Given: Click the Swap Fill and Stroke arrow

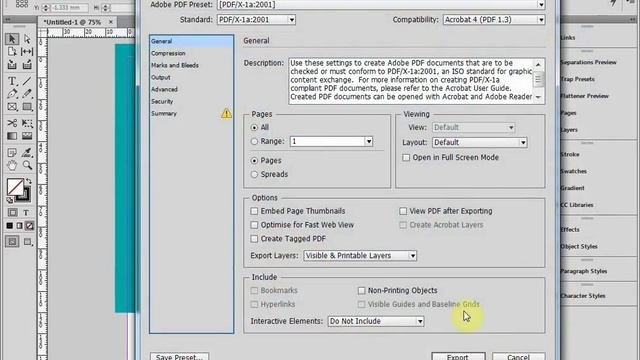Looking at the screenshot, I should tap(29, 181).
